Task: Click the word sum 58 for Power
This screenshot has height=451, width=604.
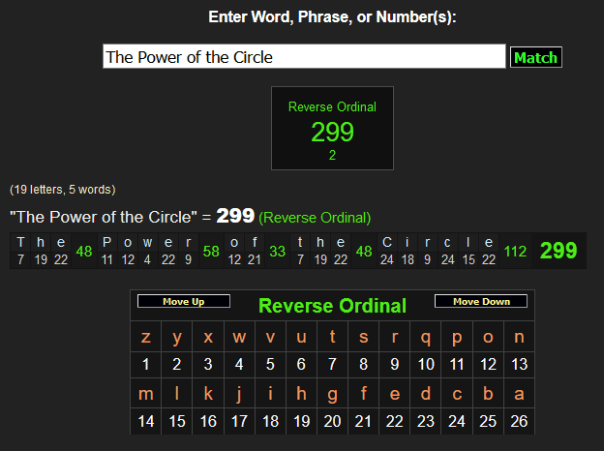Action: coord(211,251)
